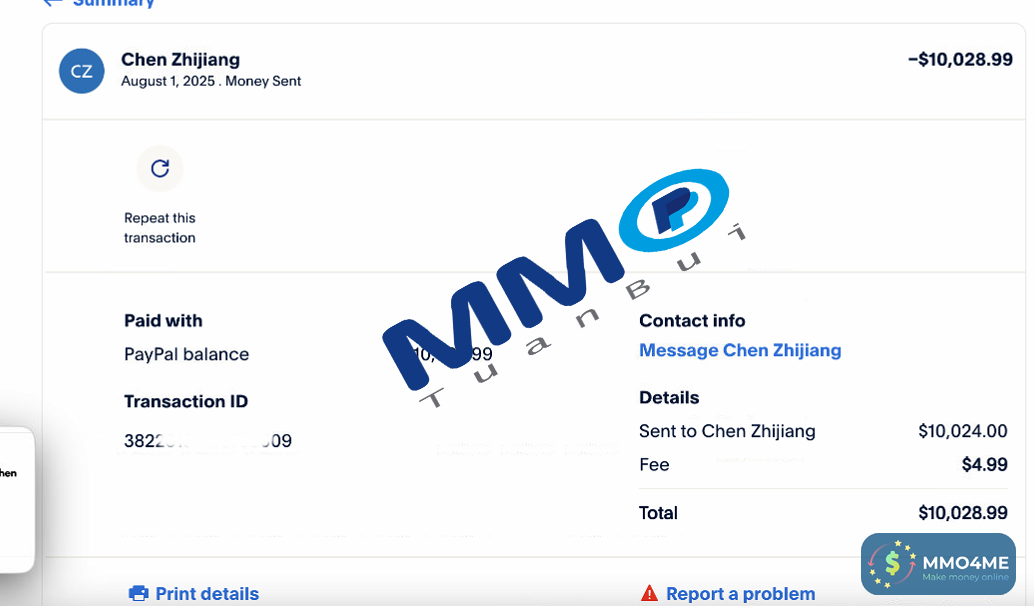Click the red warning triangle icon
The image size is (1034, 606).
tap(650, 594)
